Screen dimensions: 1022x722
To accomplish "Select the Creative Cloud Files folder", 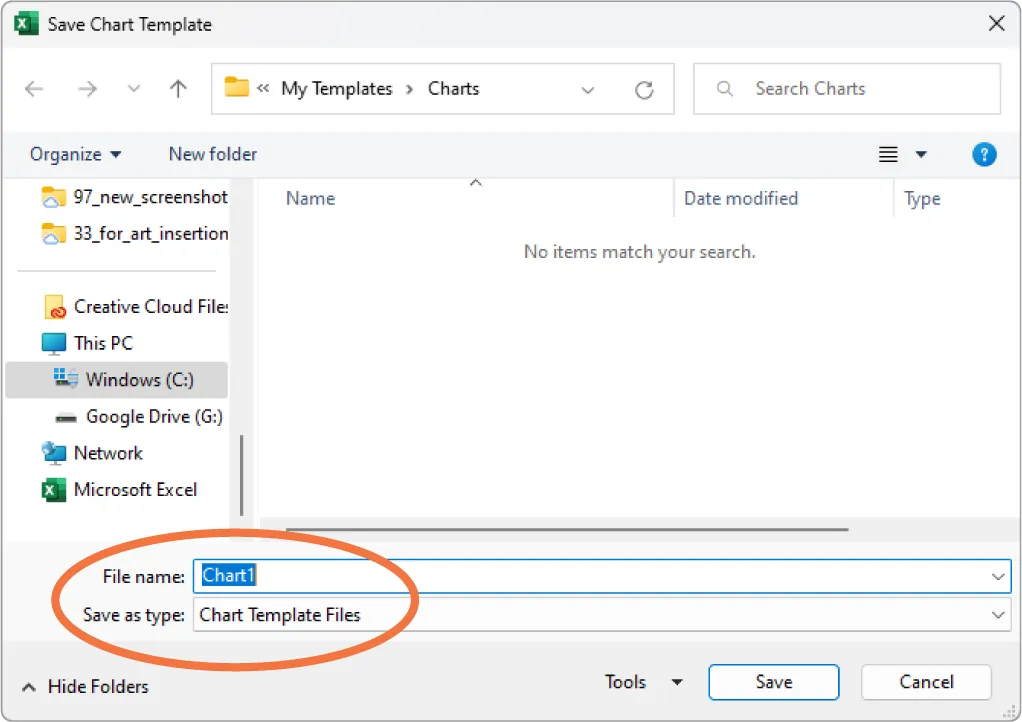I will click(140, 306).
